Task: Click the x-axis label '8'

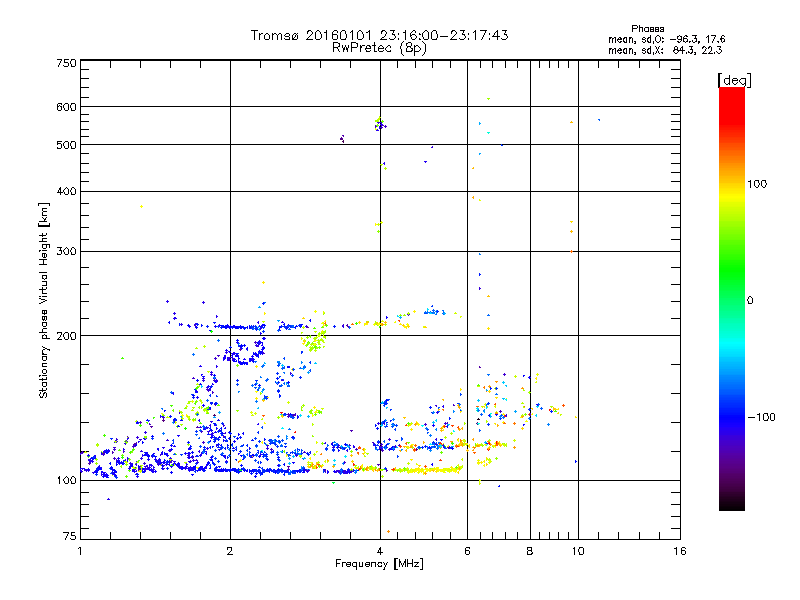Action: pos(530,551)
